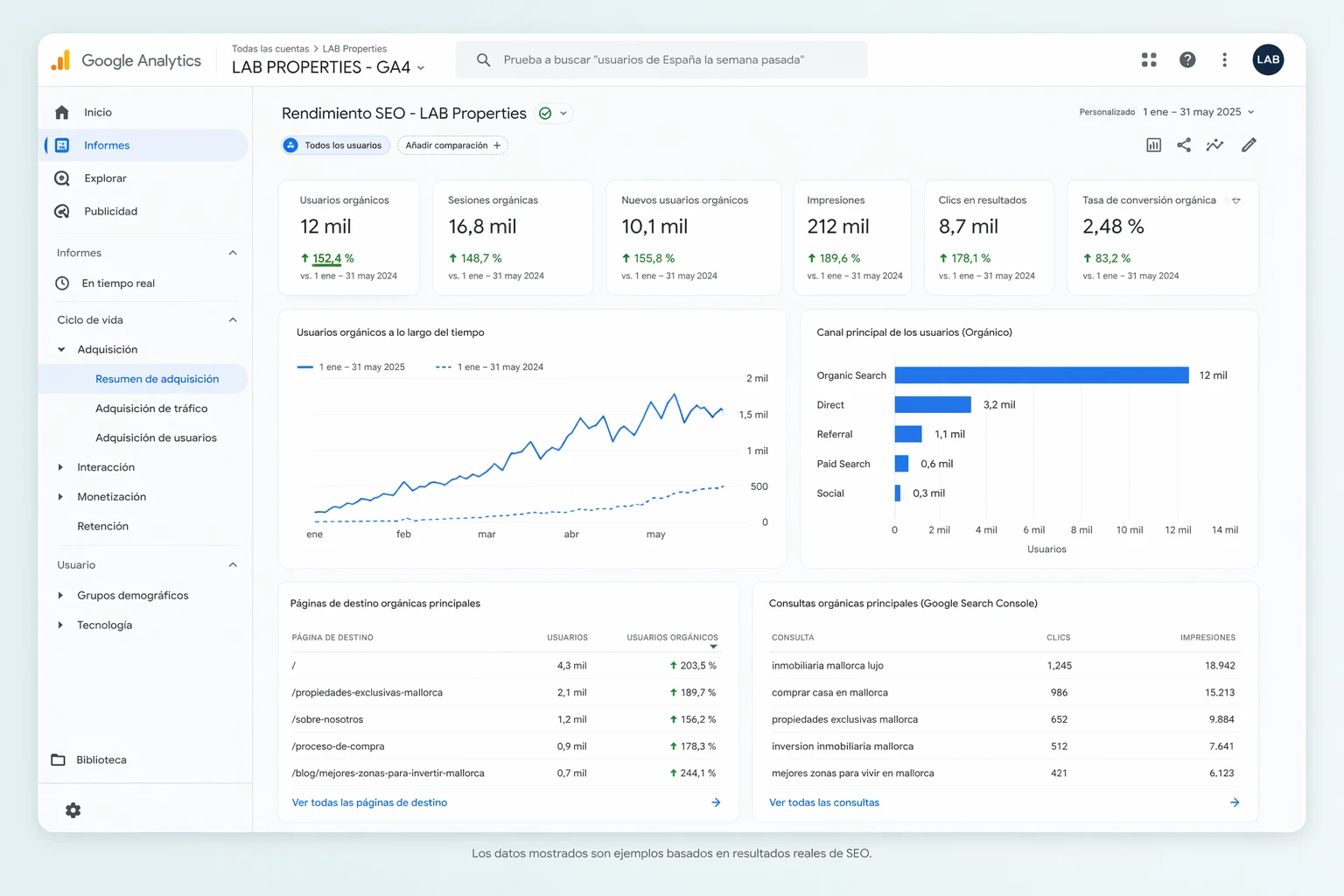The image size is (1344, 896).
Task: Collapse the Usuario section chevron
Action: (233, 565)
